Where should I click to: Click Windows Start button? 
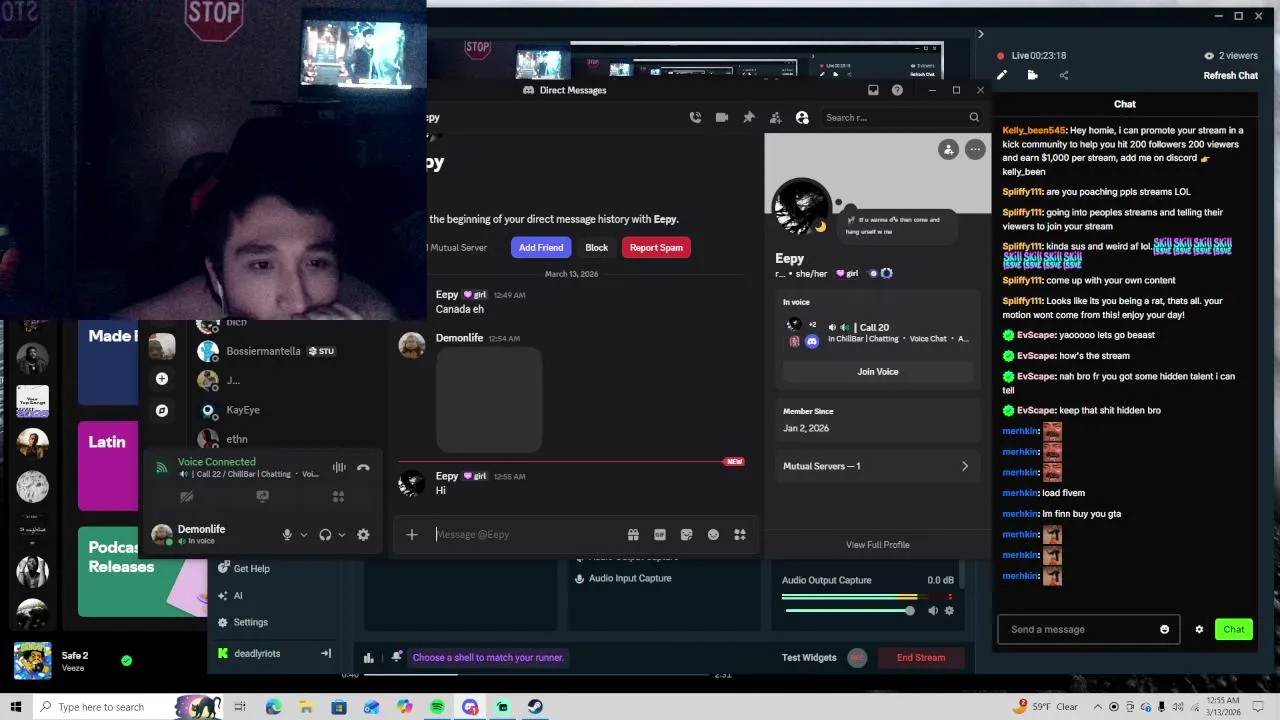(16, 707)
